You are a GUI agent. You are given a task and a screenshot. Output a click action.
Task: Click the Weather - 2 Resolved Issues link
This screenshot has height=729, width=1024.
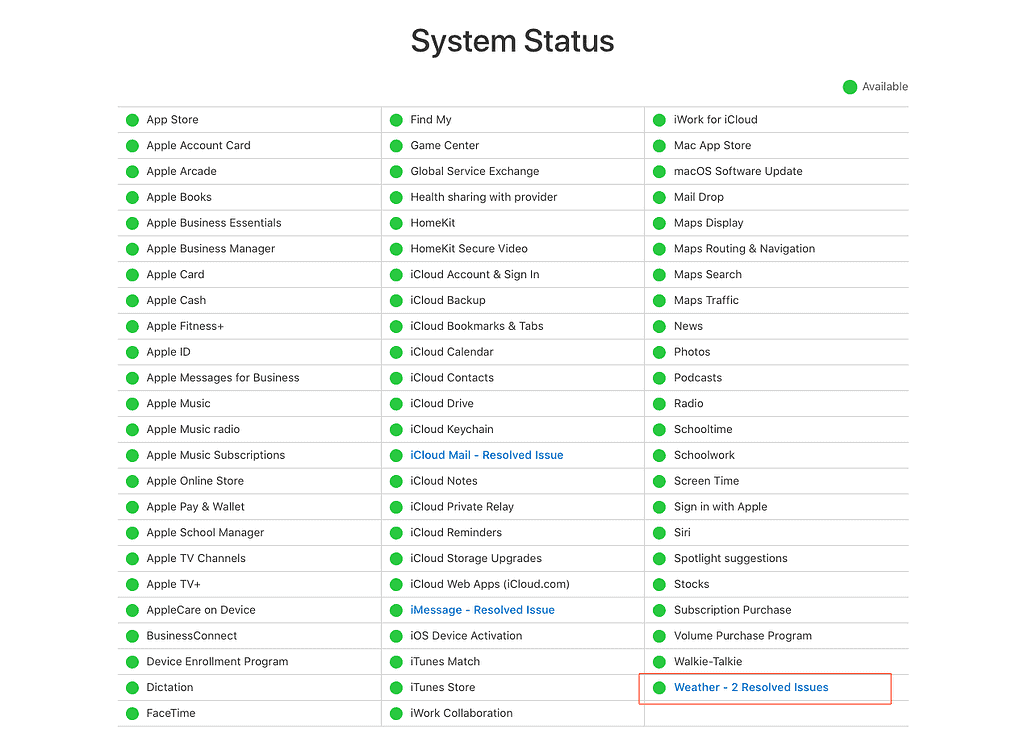tap(750, 687)
